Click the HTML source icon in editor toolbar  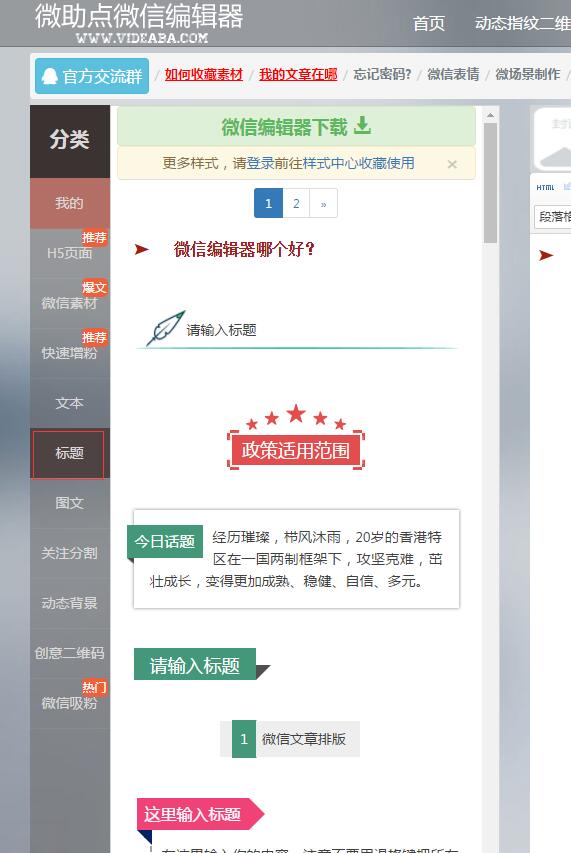pos(545,187)
